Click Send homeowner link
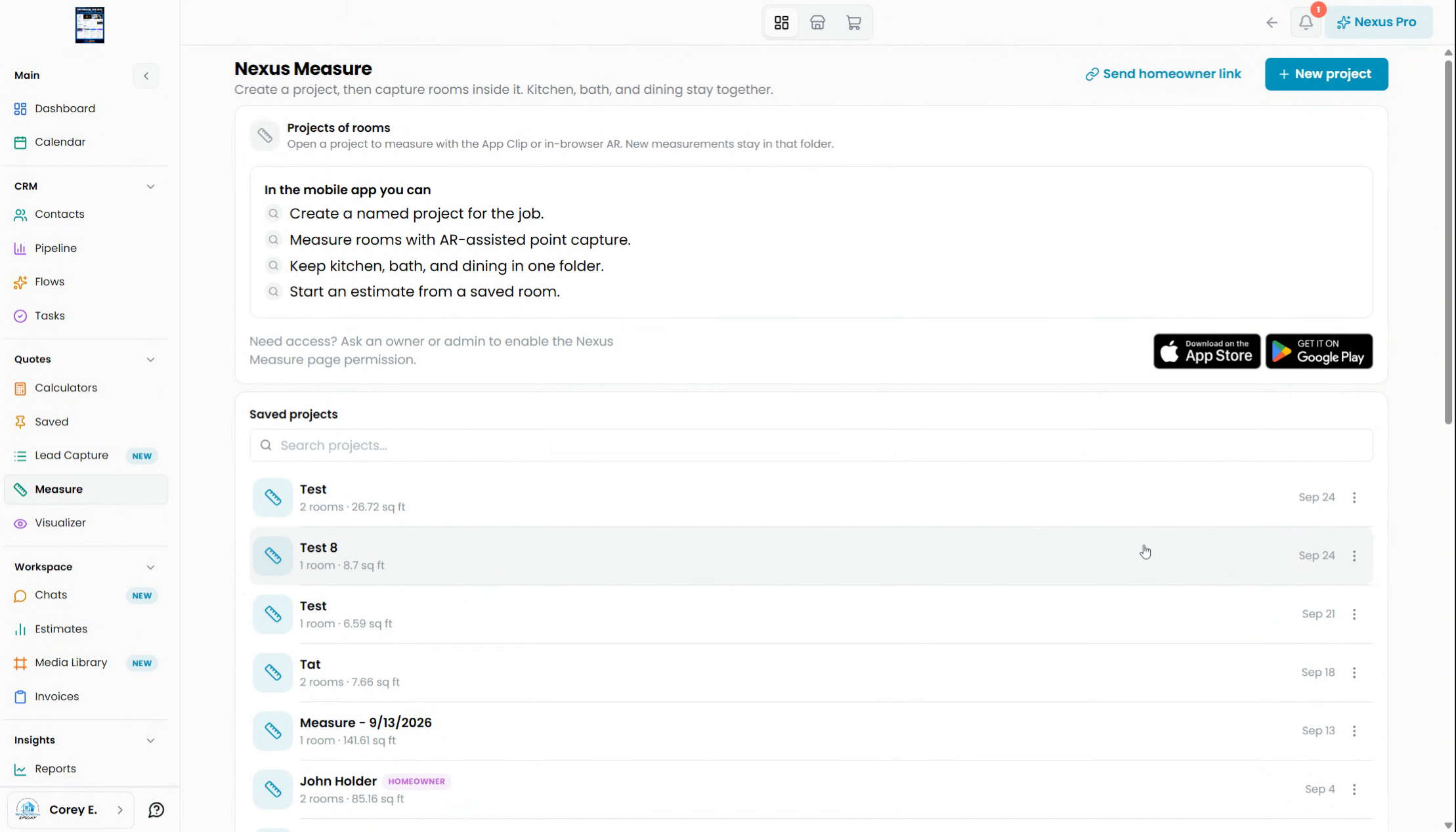 tap(1163, 74)
